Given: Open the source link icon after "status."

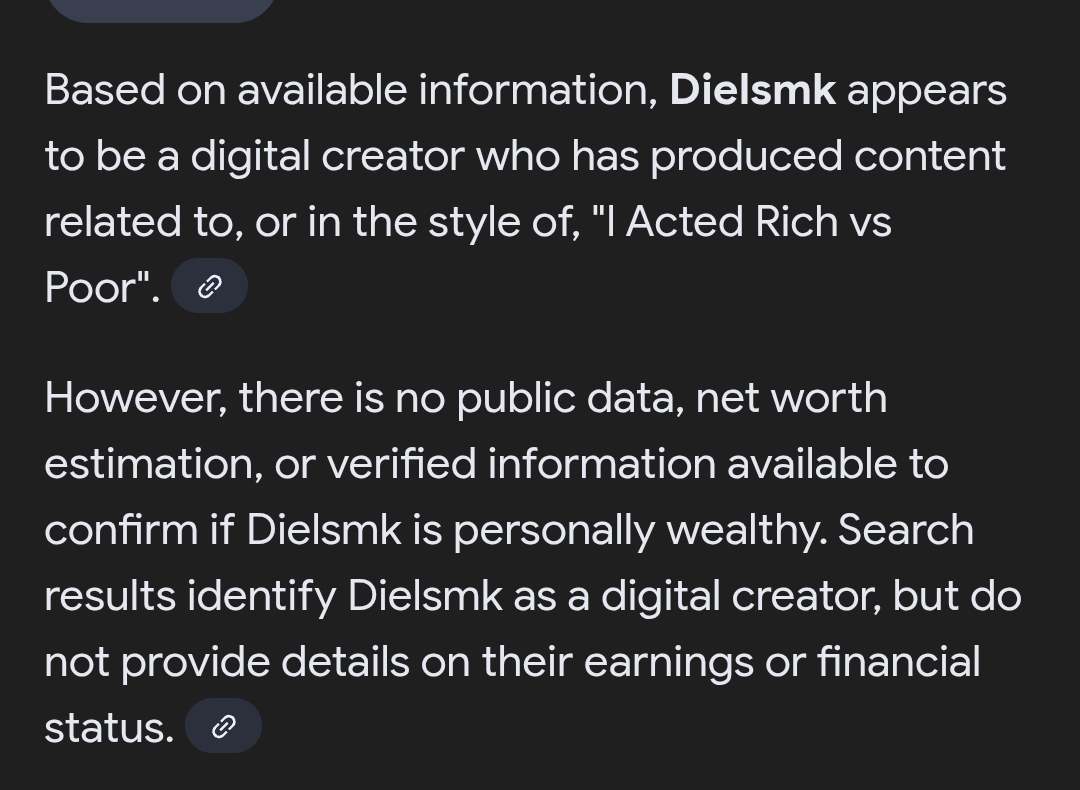Looking at the screenshot, I should tap(223, 725).
